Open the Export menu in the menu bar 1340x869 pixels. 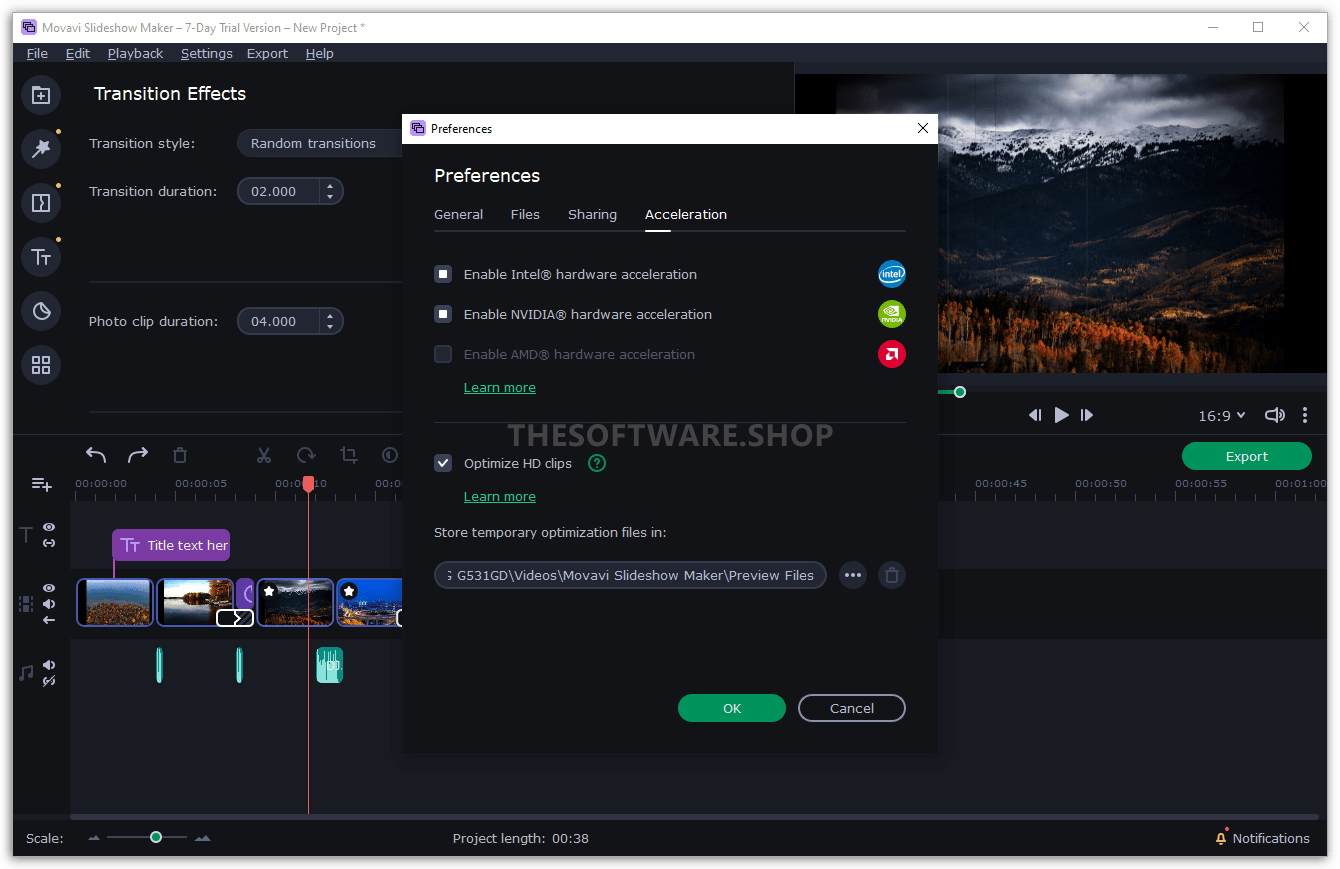[267, 53]
